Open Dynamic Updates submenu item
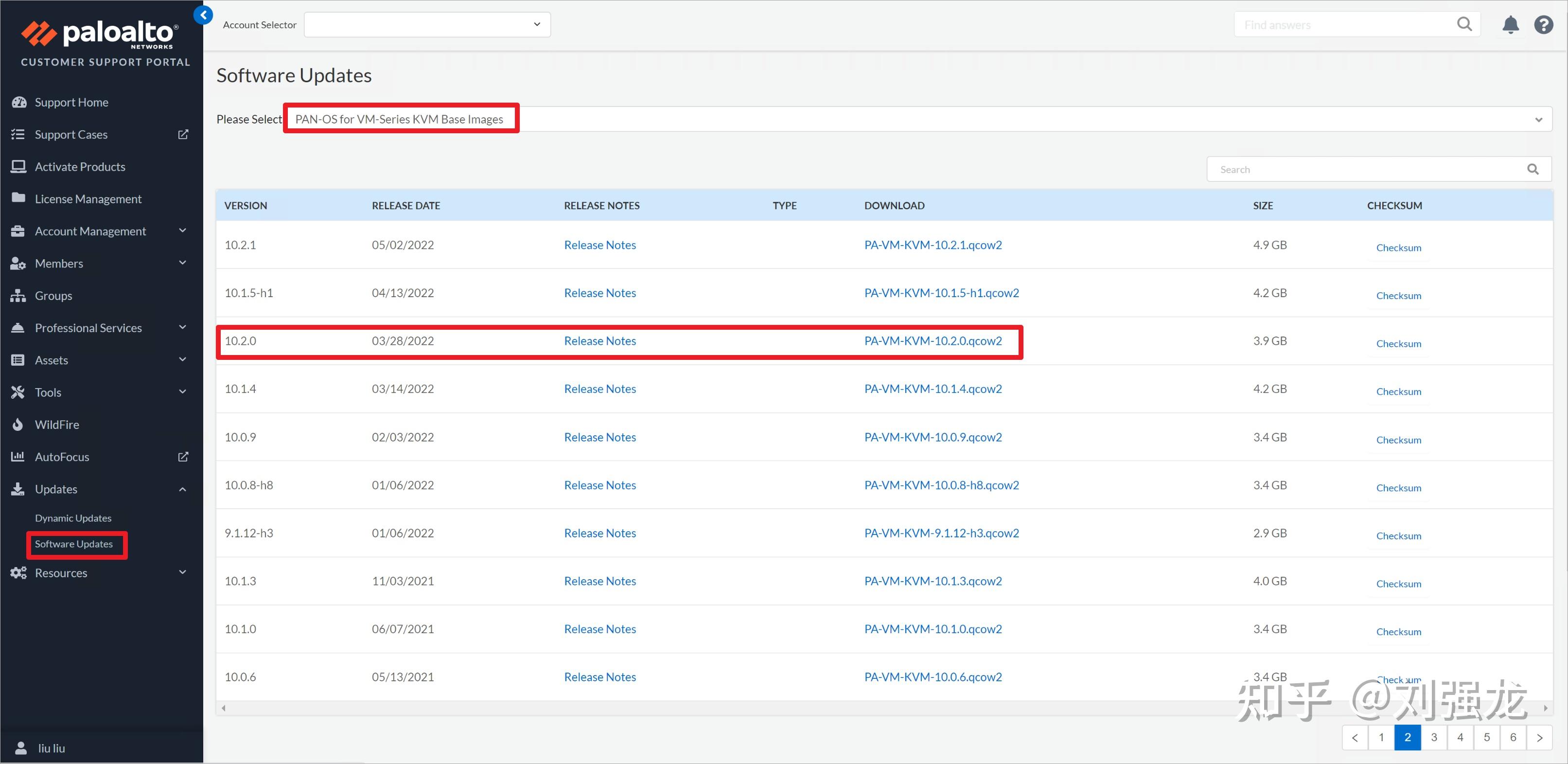The image size is (1568, 764). pyautogui.click(x=73, y=517)
